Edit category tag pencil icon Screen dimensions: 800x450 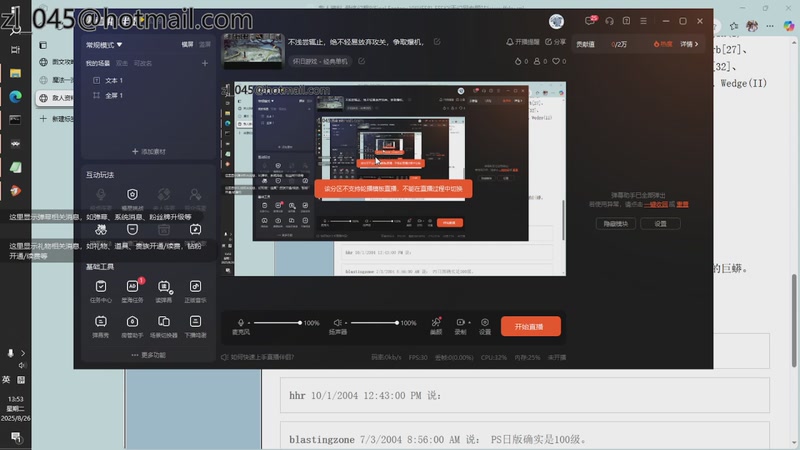361,61
